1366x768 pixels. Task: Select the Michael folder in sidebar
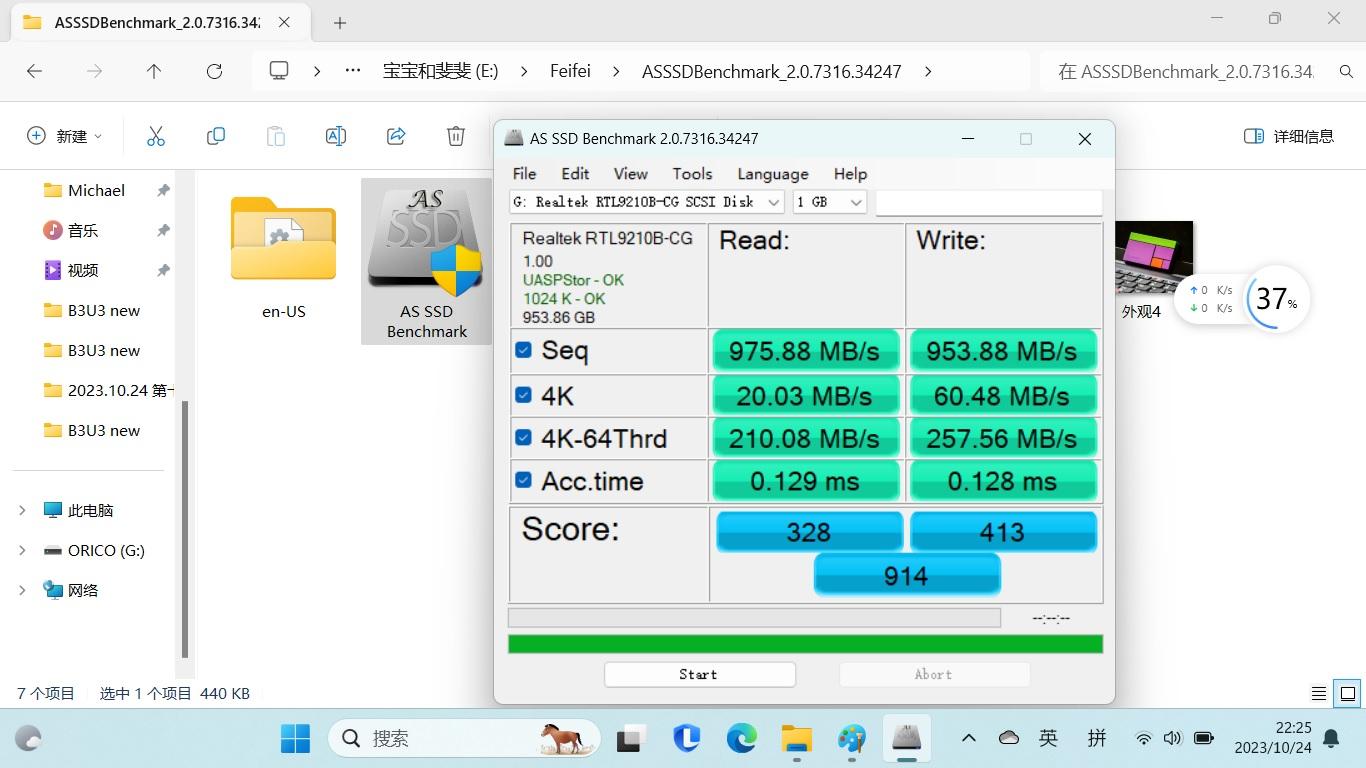(x=96, y=190)
